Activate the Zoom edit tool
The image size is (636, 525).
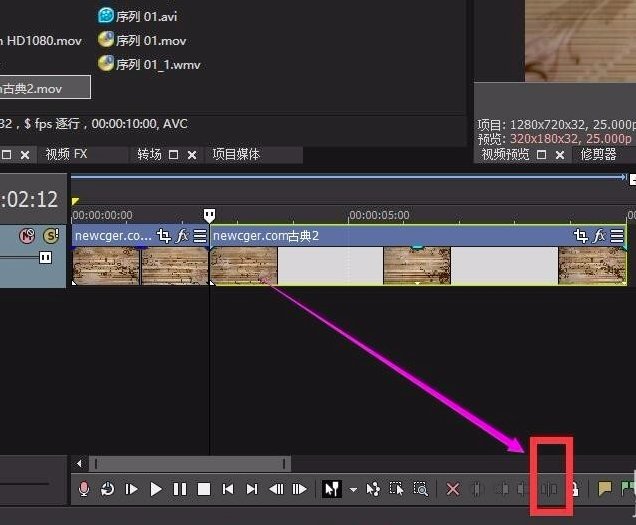tap(420, 489)
